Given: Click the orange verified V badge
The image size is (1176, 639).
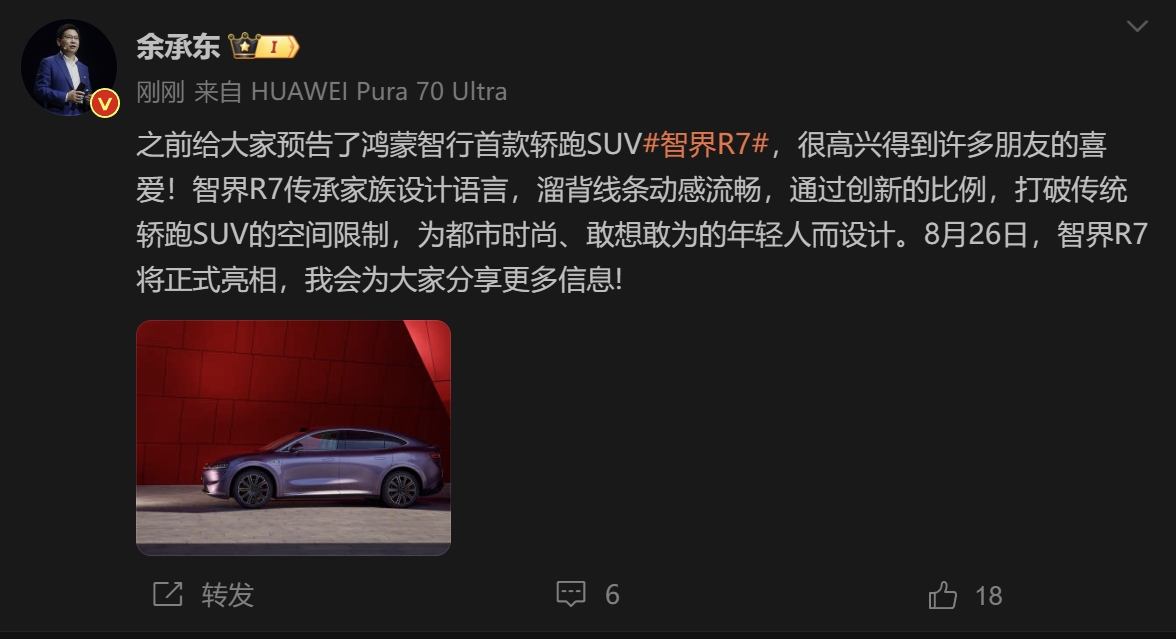Looking at the screenshot, I should tap(105, 103).
